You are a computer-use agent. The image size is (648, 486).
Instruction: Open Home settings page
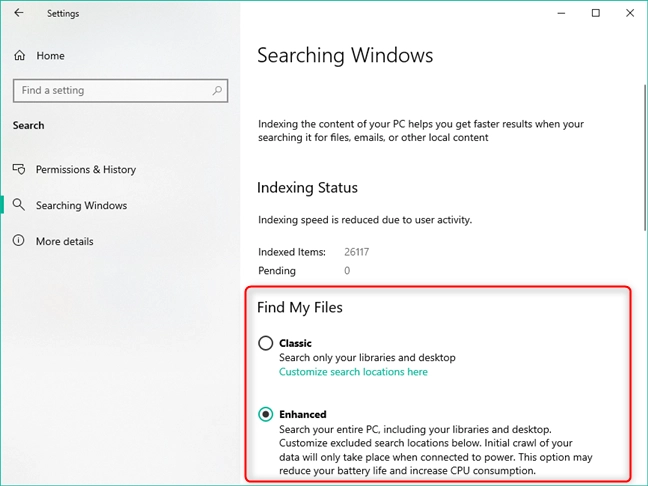[x=50, y=56]
